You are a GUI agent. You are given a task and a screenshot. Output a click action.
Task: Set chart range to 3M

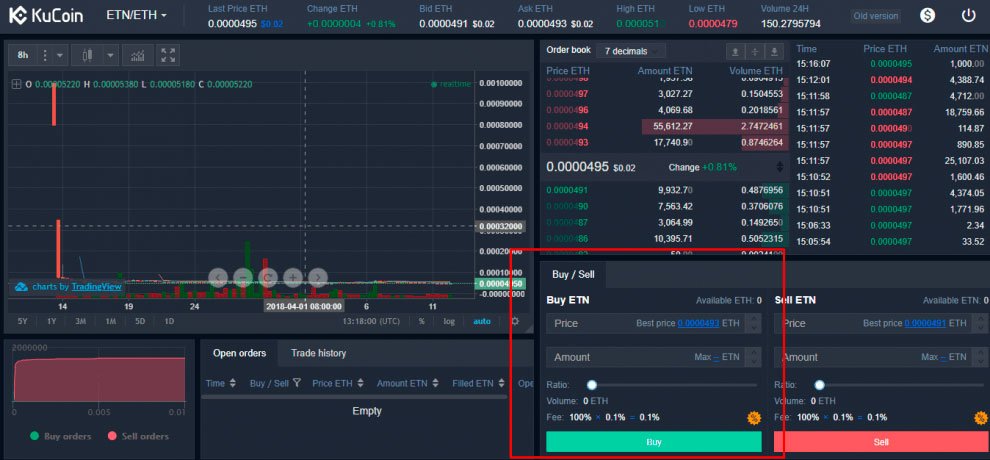click(81, 321)
